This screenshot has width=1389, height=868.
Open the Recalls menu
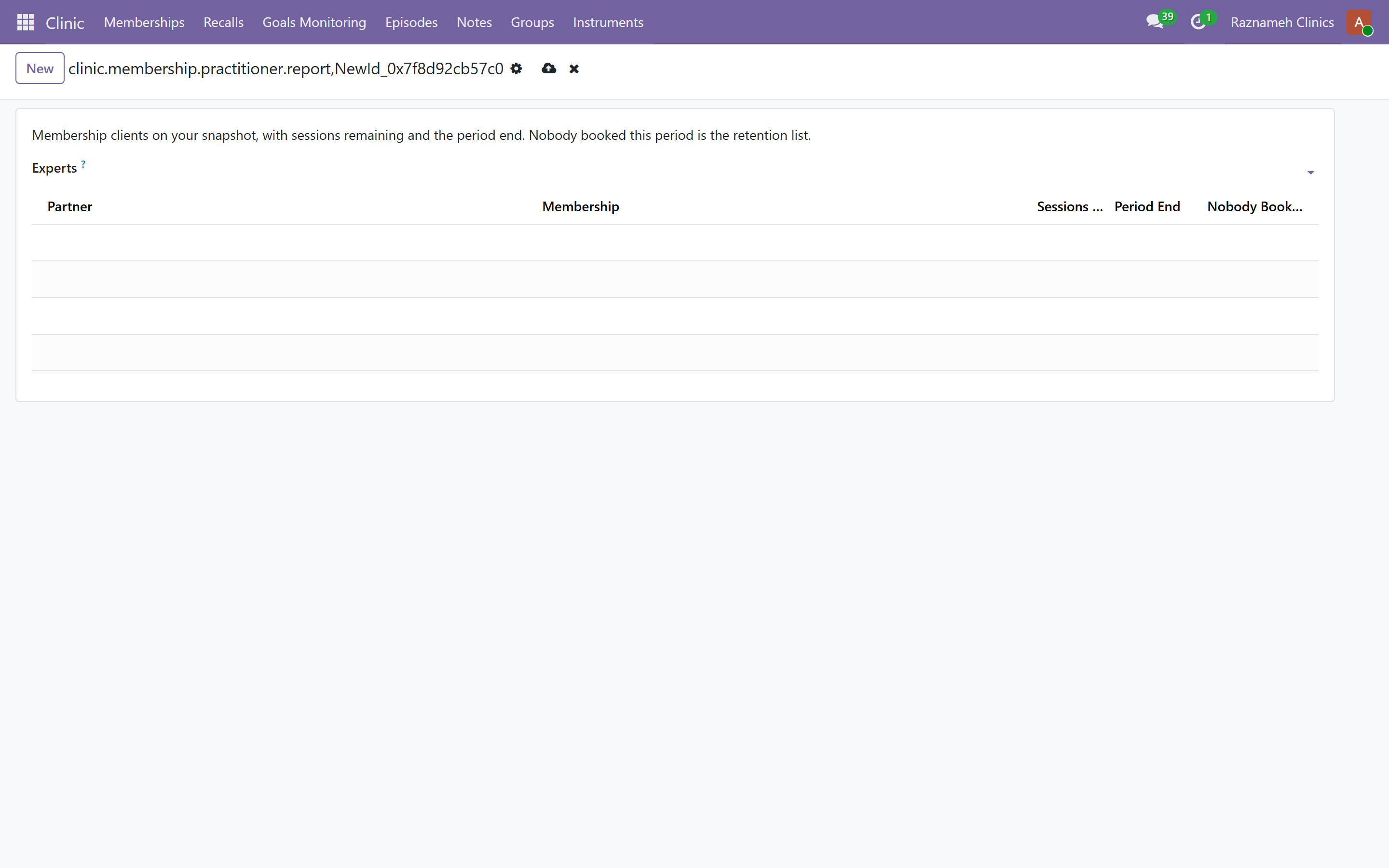[223, 22]
